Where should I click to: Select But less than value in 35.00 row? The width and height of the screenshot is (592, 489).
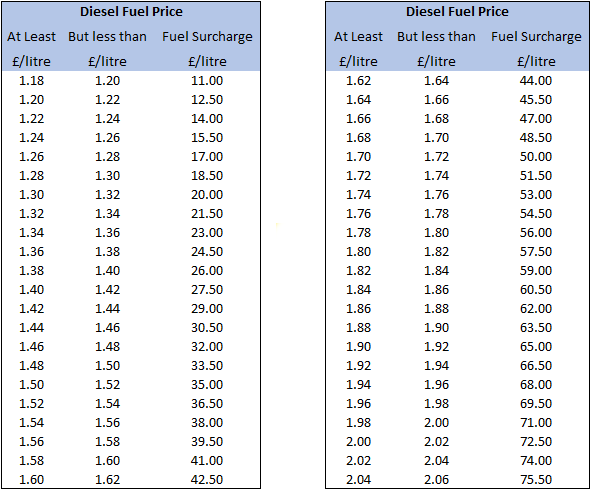coord(107,384)
